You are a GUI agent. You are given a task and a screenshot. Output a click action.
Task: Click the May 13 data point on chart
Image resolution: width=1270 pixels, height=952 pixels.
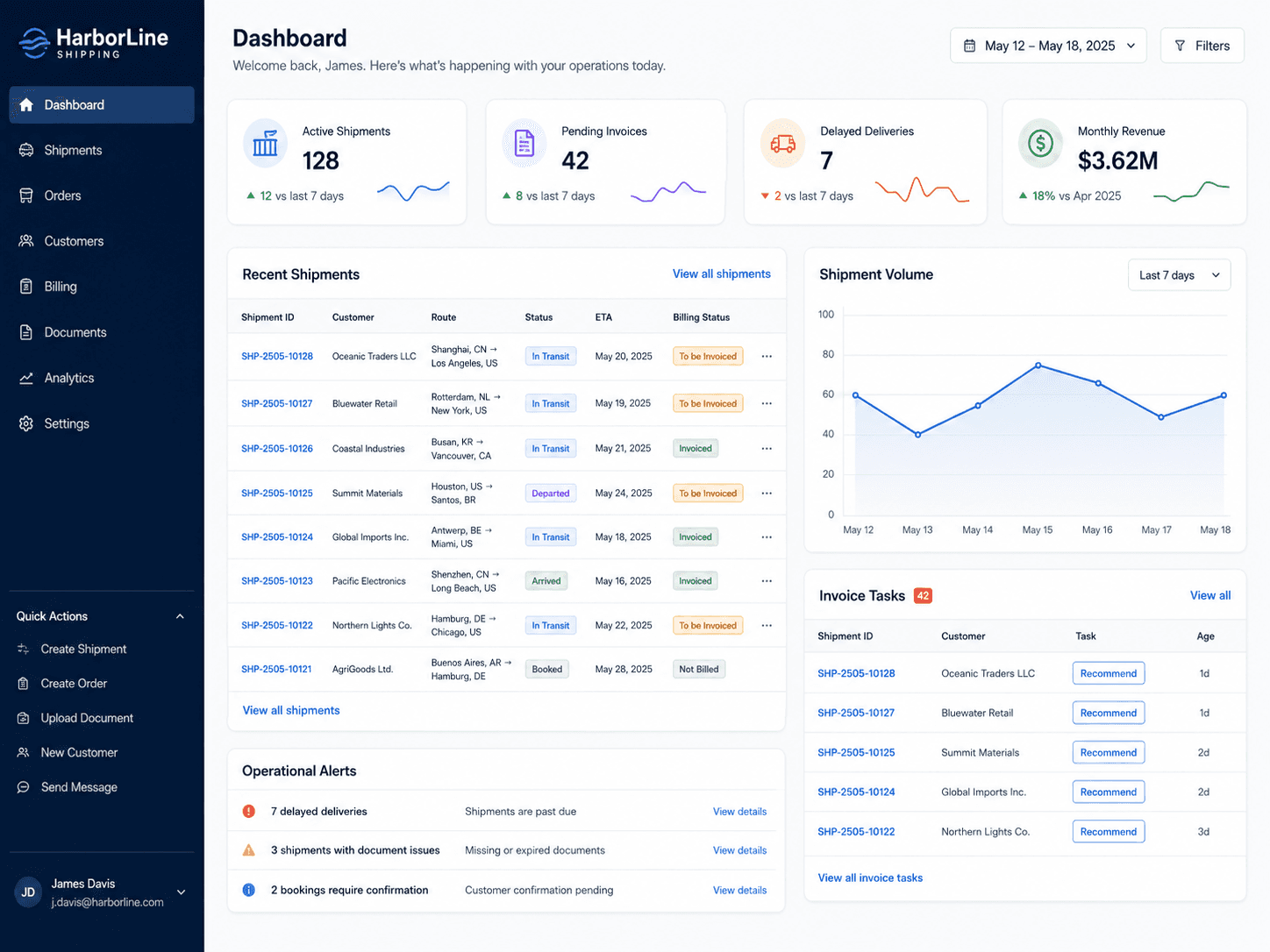tap(918, 435)
